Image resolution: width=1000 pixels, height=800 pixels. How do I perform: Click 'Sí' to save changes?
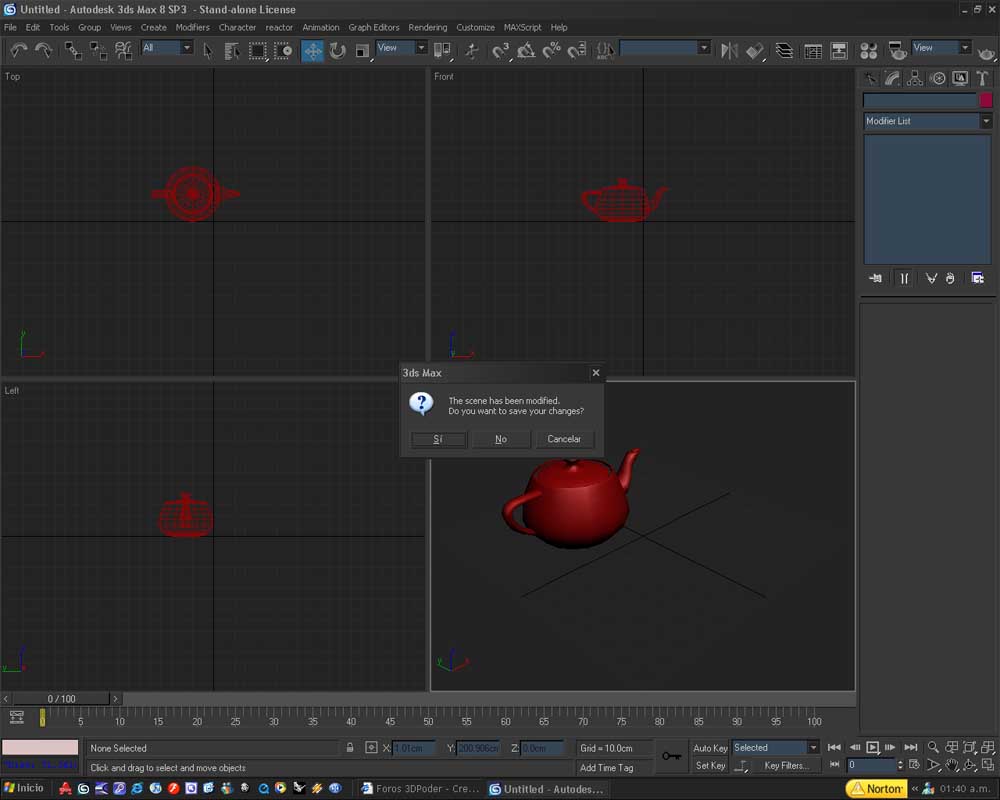click(438, 439)
